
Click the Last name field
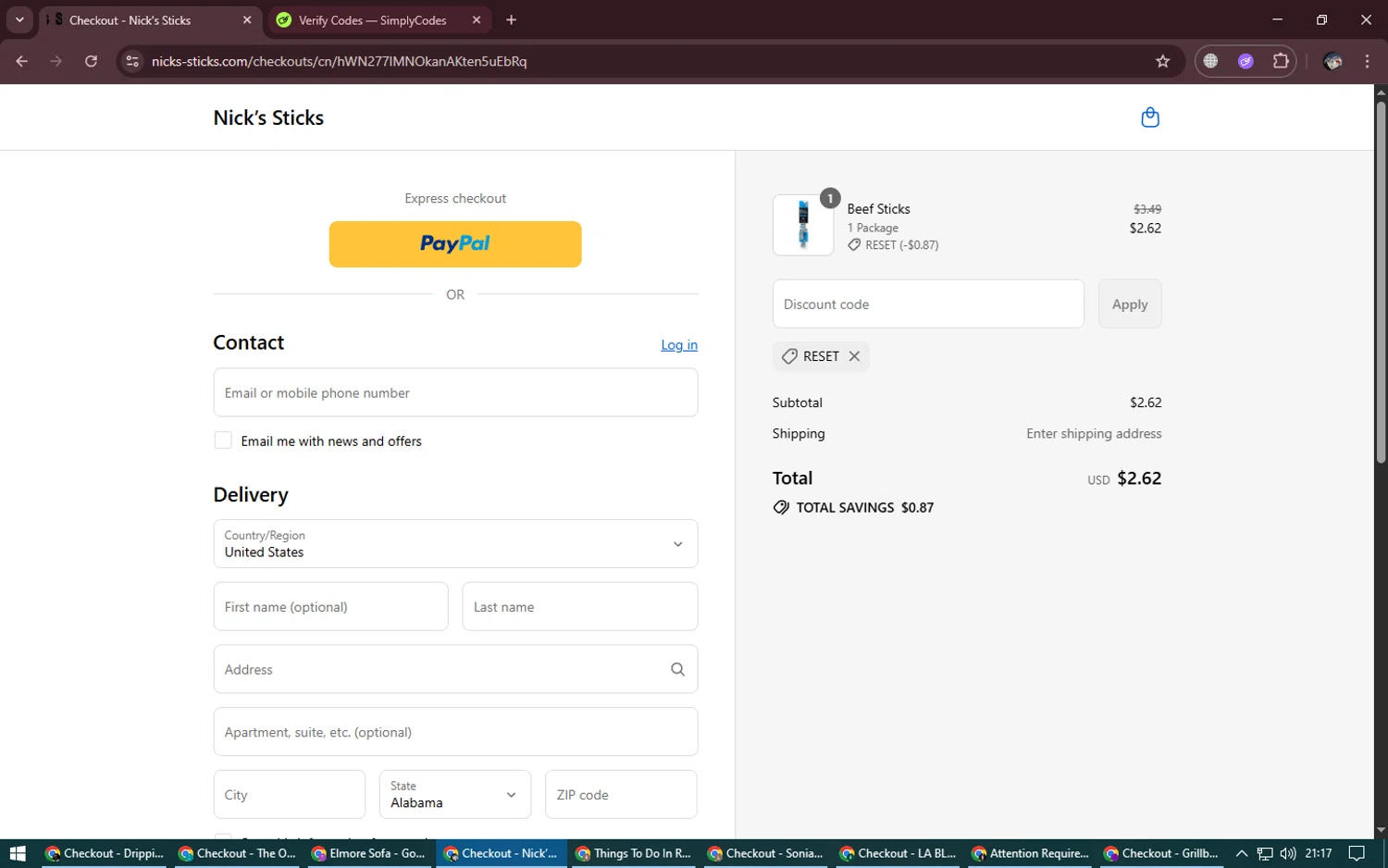[x=579, y=606]
